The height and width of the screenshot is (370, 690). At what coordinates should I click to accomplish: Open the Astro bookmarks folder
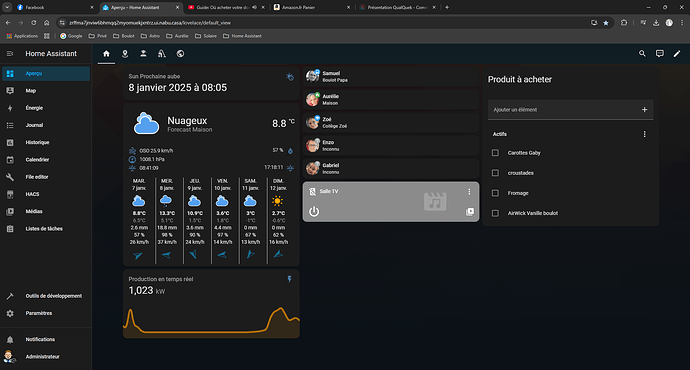(150, 36)
